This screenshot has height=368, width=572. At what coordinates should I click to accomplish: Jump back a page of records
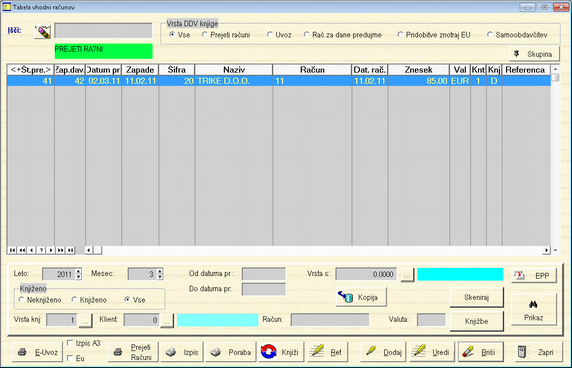point(22,250)
